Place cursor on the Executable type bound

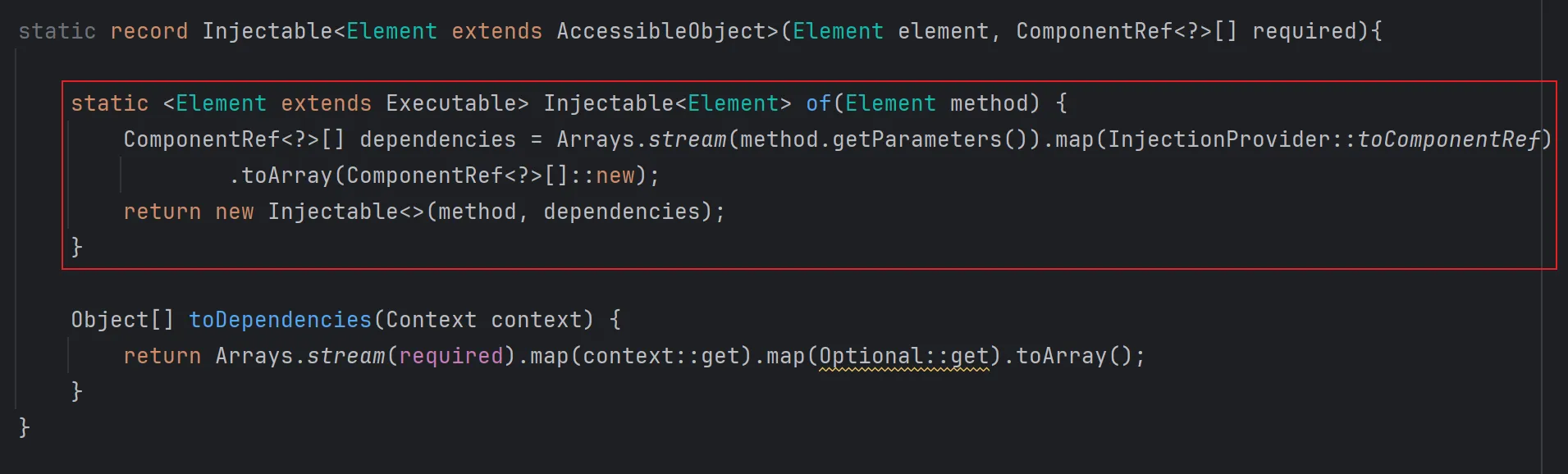(451, 103)
